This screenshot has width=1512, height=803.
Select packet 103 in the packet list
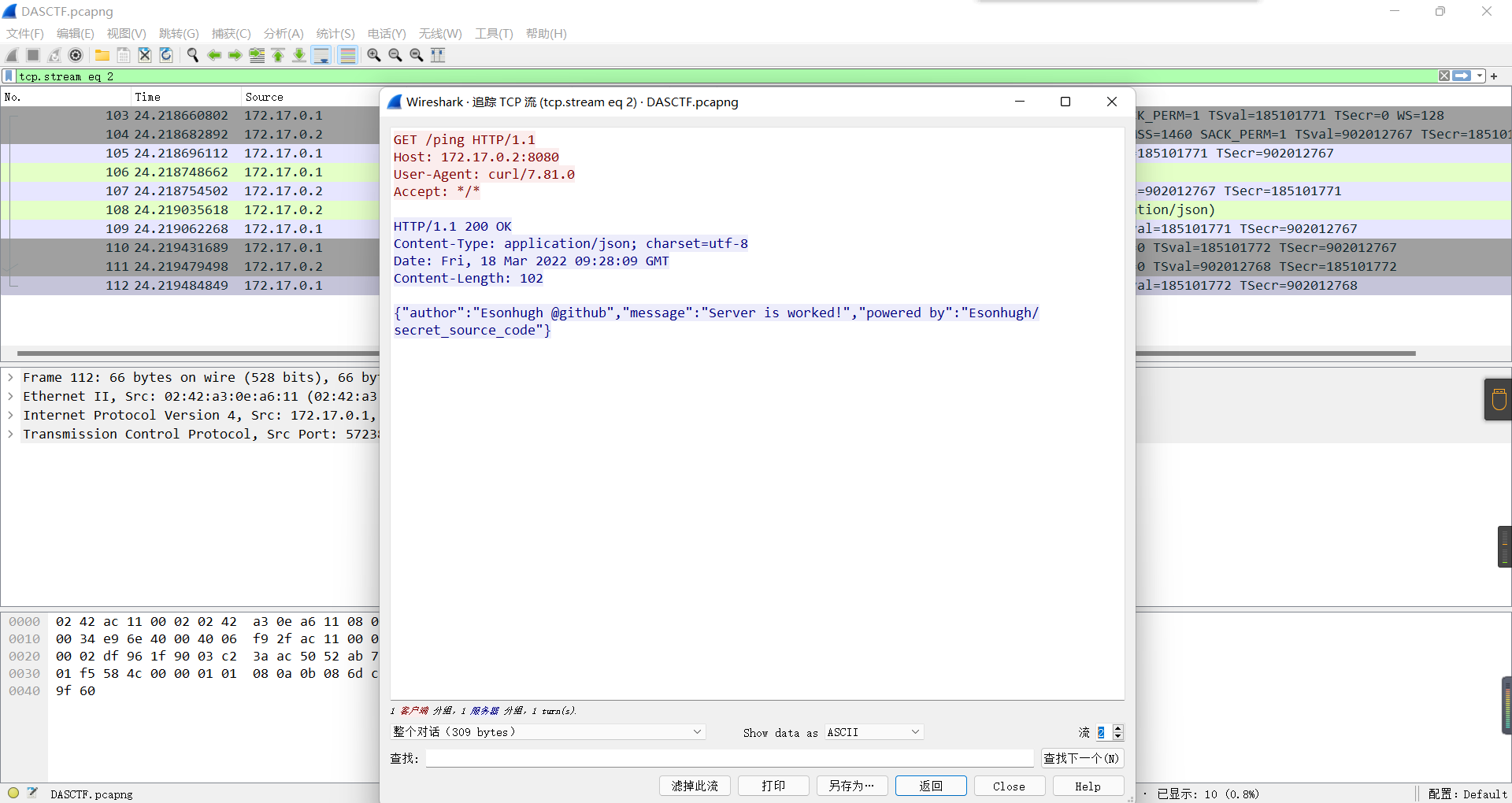190,116
